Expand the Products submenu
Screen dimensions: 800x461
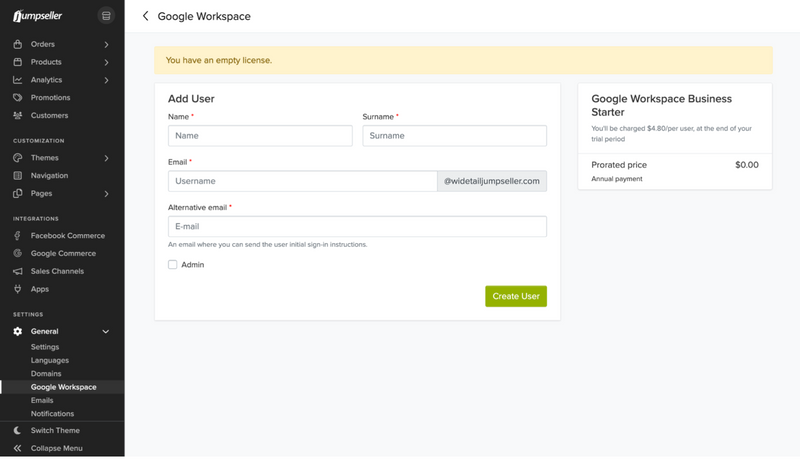click(x=106, y=63)
